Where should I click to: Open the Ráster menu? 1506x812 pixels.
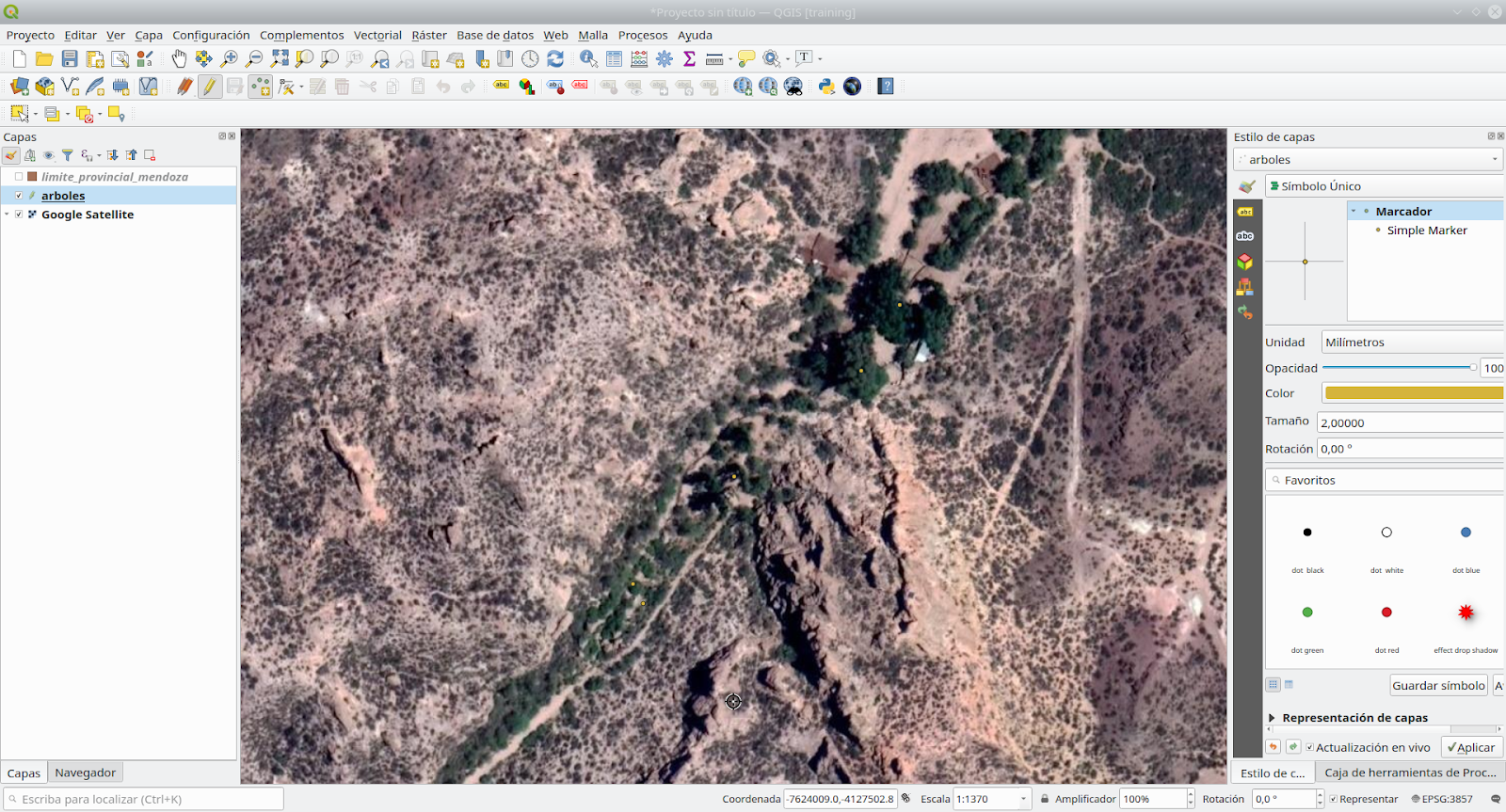(429, 35)
